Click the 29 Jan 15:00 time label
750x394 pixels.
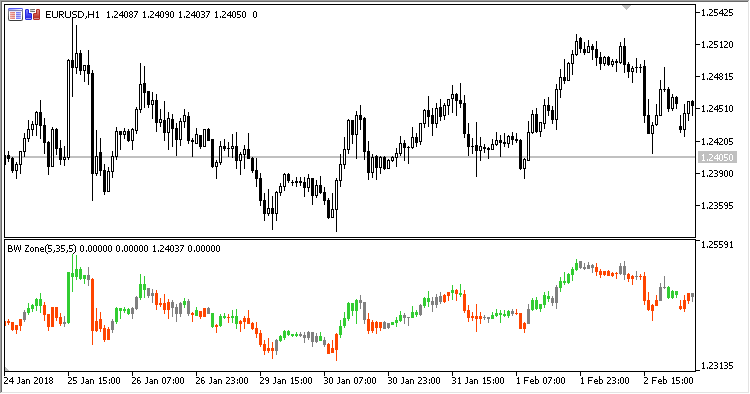286,381
